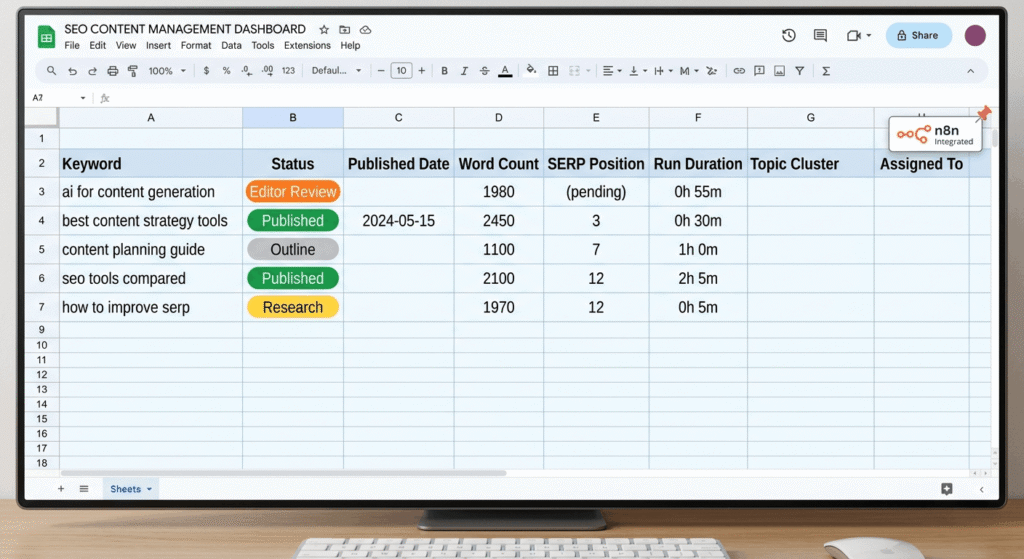This screenshot has height=559, width=1024.
Task: Open the fill color picker
Action: click(531, 71)
